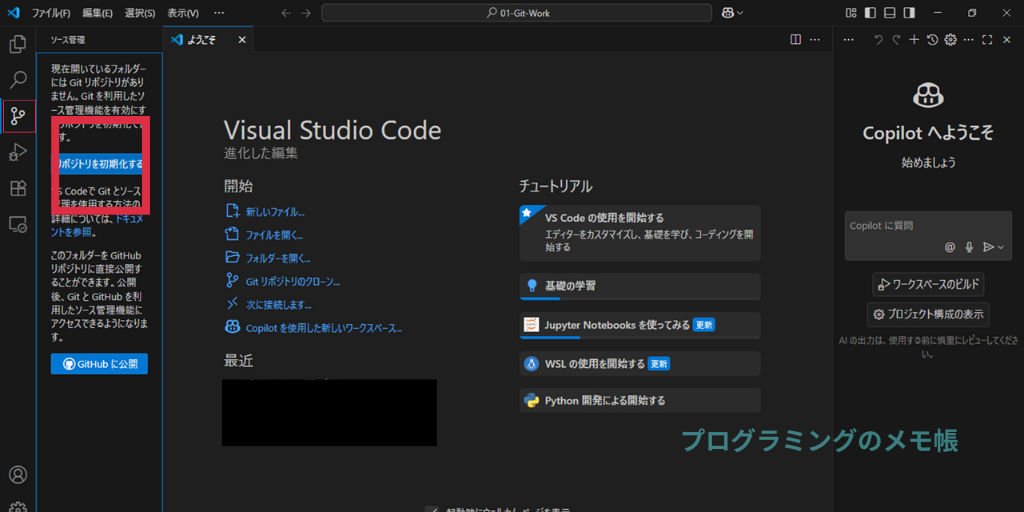Open the Customize Layout icon
1024x512 pixels.
point(850,13)
